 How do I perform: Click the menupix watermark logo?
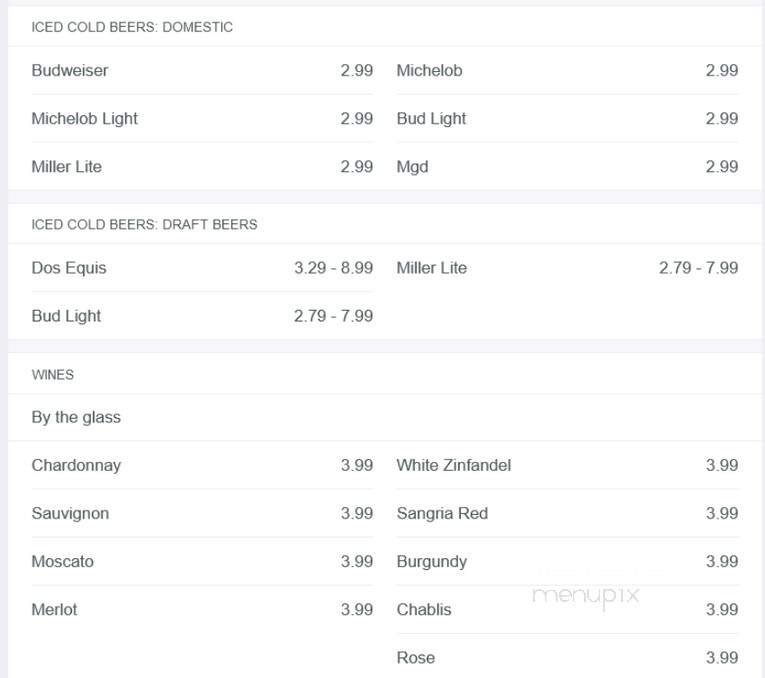pos(585,596)
